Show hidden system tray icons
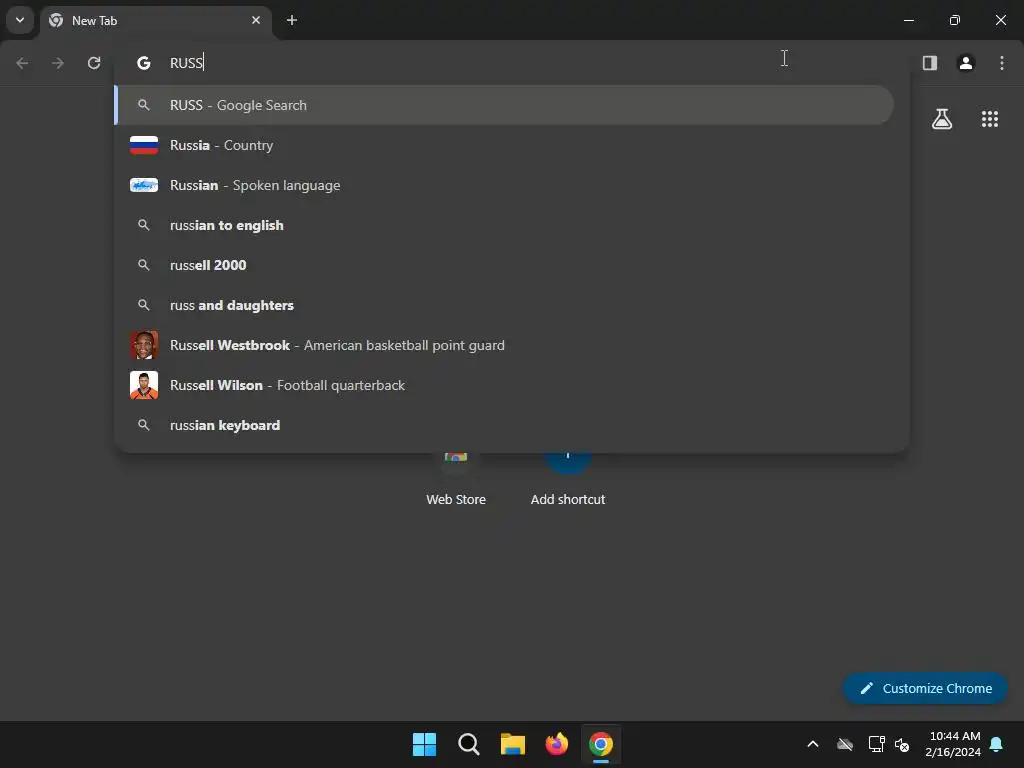The width and height of the screenshot is (1024, 768). tap(813, 744)
